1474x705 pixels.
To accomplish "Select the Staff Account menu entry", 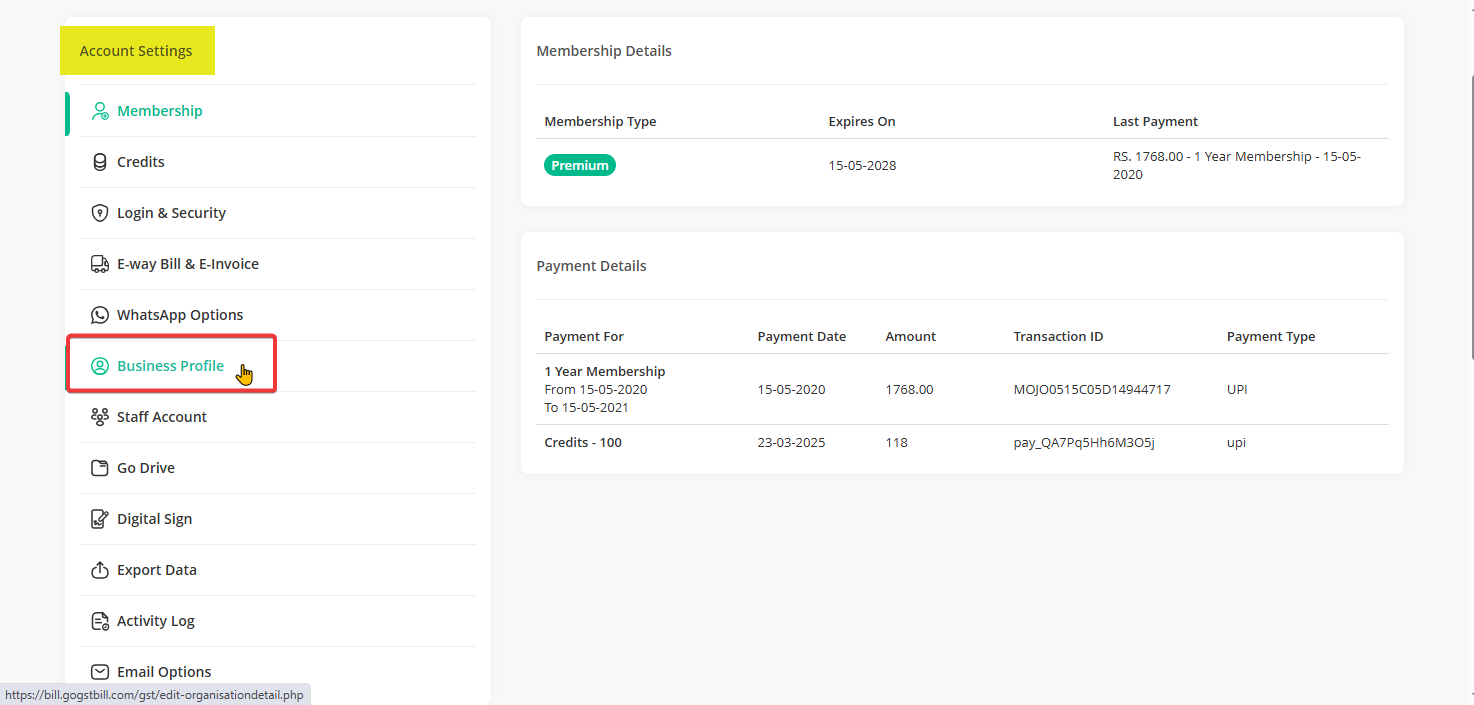I will (x=162, y=417).
